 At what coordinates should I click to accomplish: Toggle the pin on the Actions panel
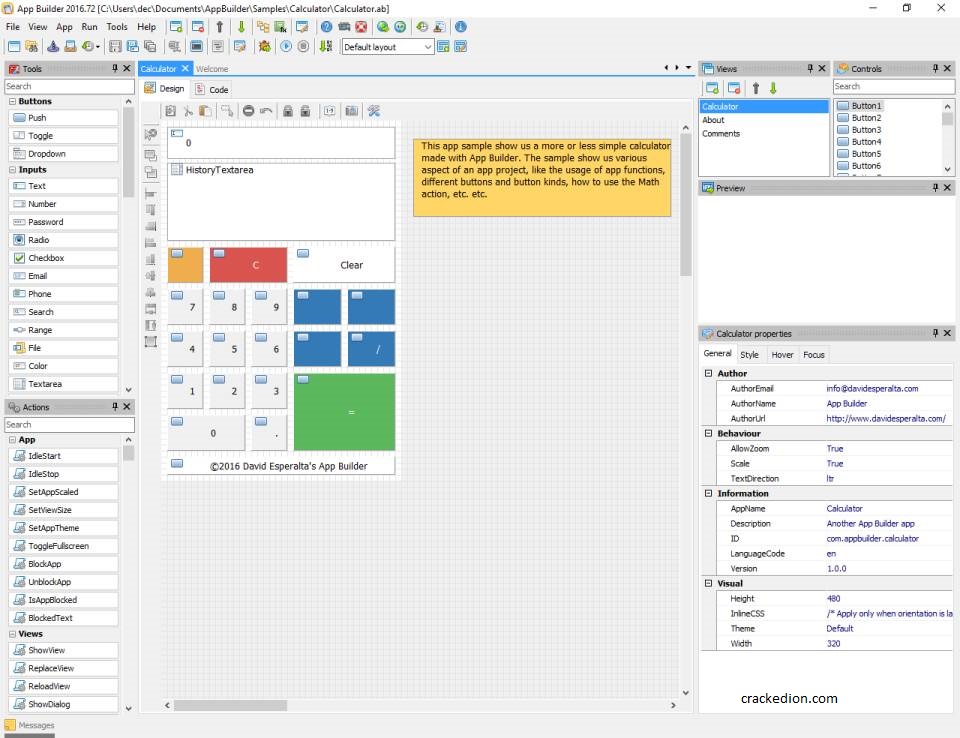pos(115,407)
